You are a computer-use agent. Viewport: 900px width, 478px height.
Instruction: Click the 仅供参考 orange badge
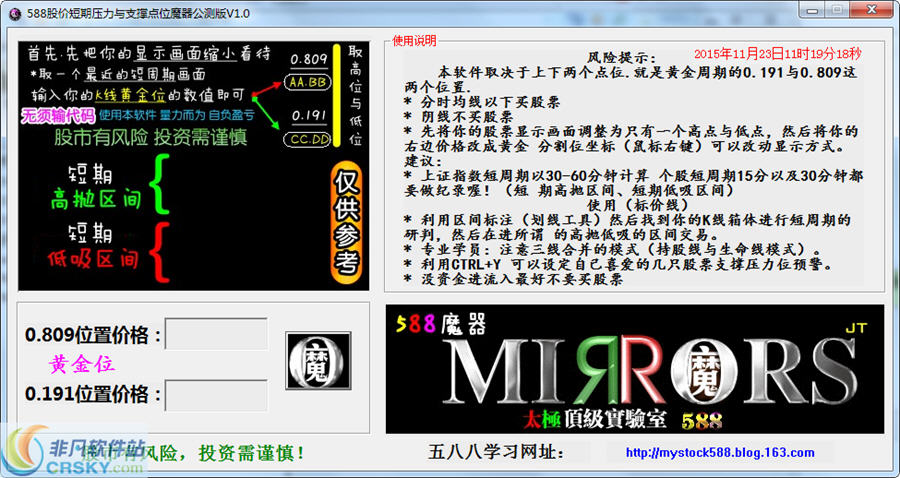(x=347, y=222)
